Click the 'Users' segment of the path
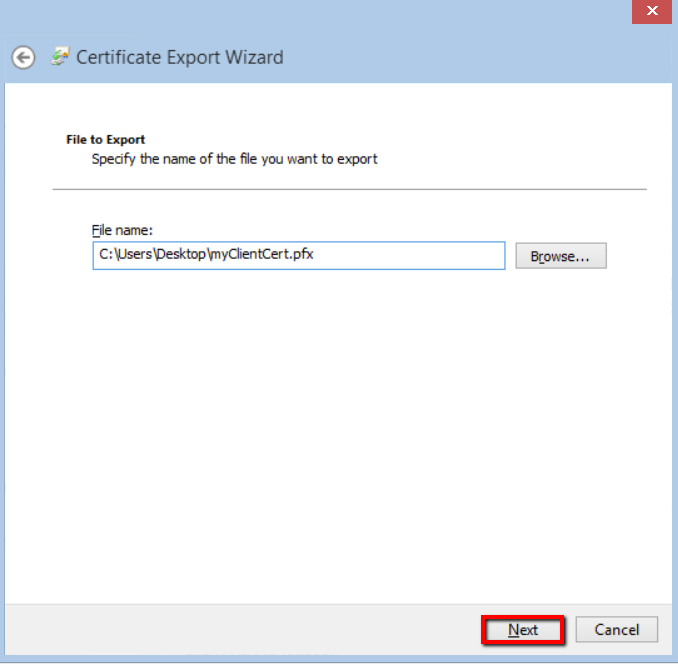Screen dimensions: 678x664 pyautogui.click(x=133, y=255)
